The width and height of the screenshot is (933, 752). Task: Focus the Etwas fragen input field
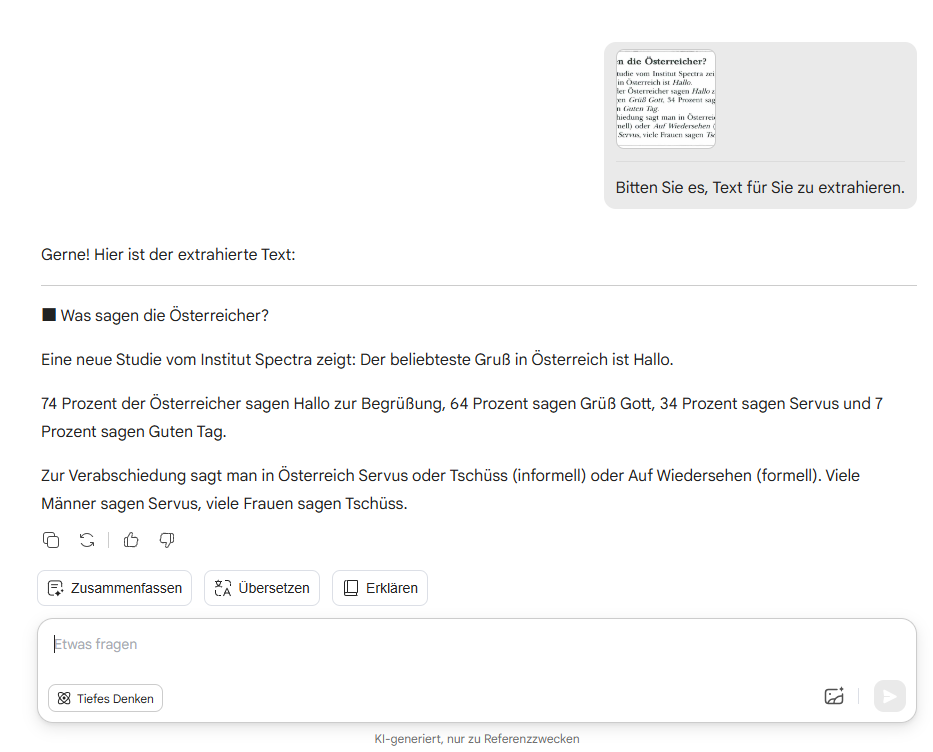click(476, 644)
